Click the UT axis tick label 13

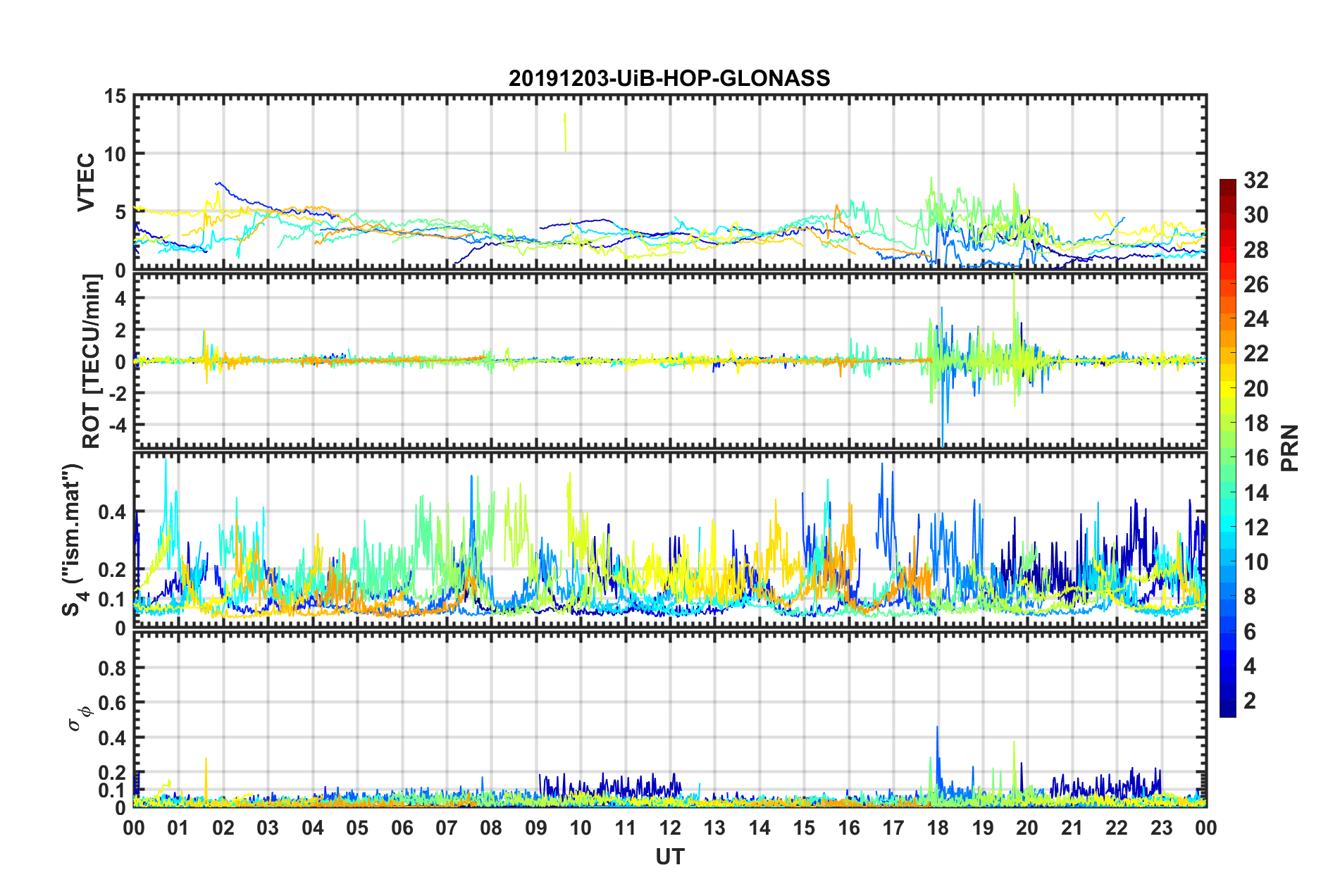pyautogui.click(x=714, y=828)
